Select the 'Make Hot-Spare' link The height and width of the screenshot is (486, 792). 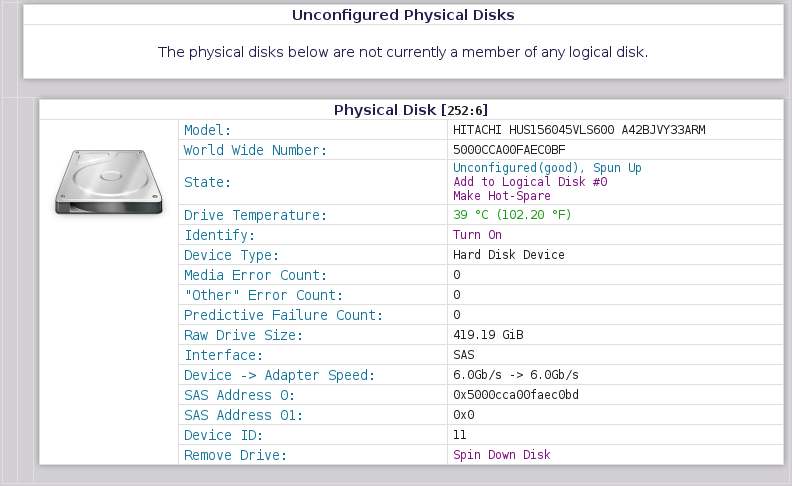pyautogui.click(x=501, y=196)
